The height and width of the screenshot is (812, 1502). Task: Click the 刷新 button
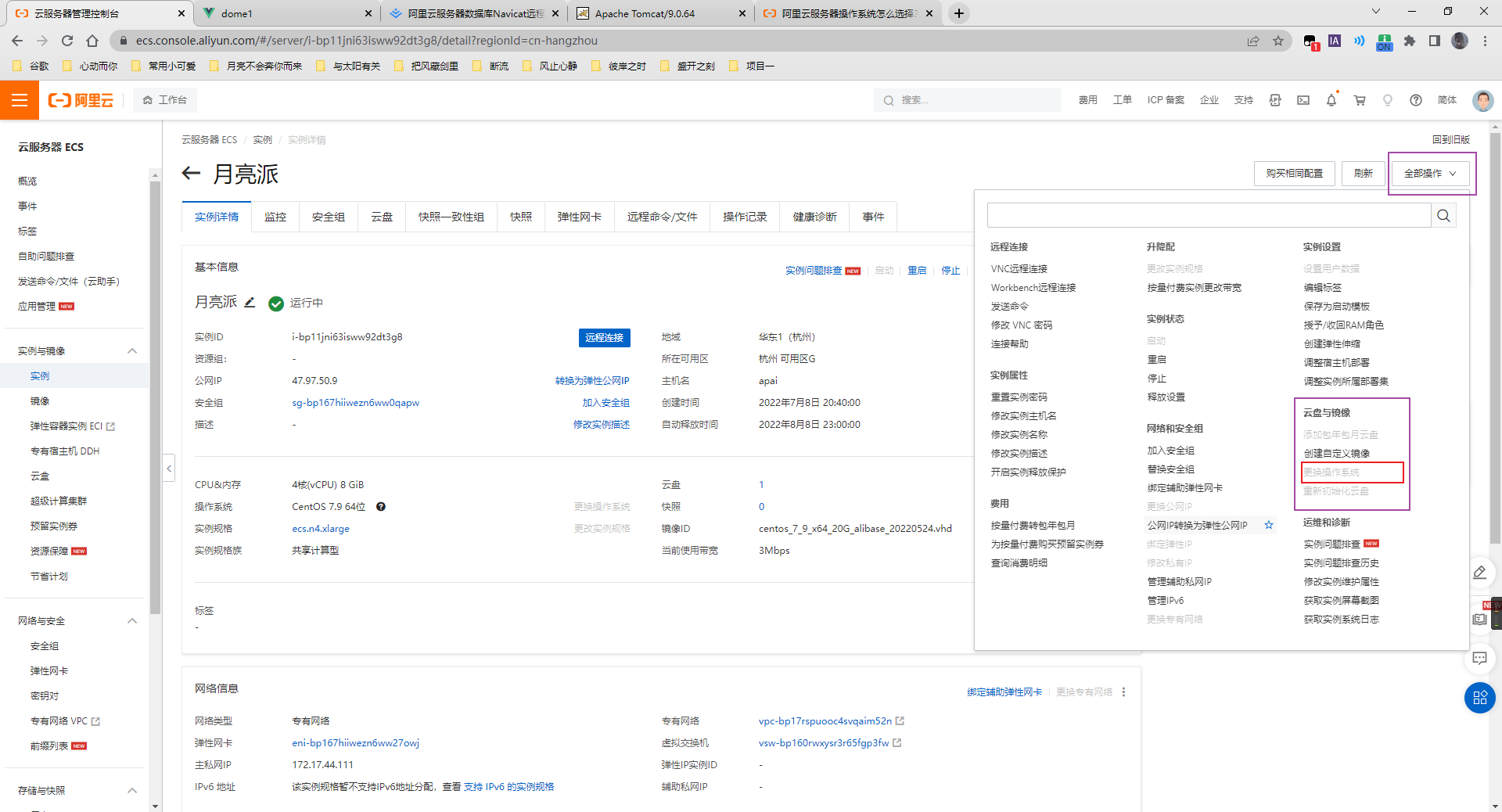1364,174
